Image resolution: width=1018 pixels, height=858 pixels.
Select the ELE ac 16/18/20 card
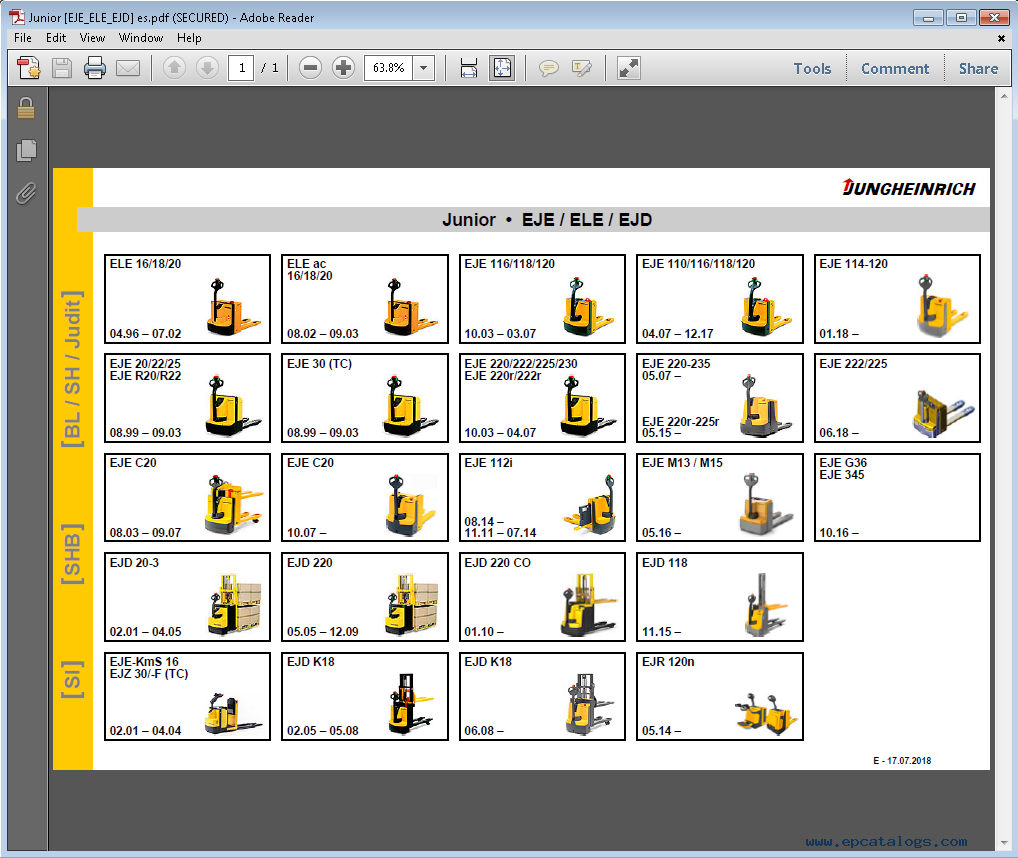[x=364, y=299]
